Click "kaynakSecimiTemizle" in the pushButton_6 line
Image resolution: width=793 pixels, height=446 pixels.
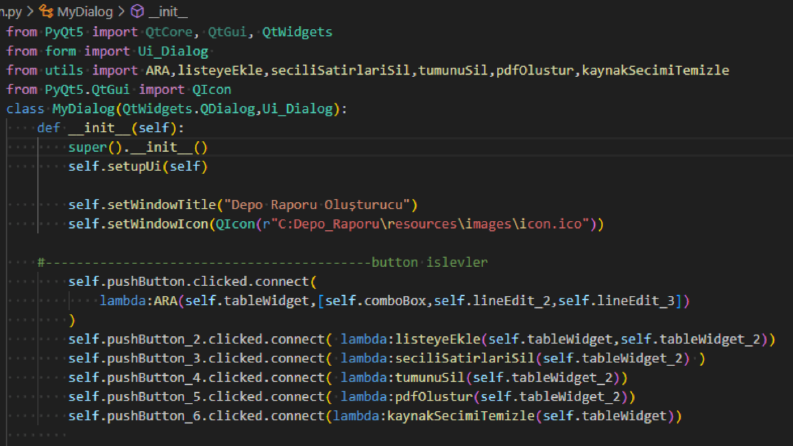pyautogui.click(x=461, y=416)
